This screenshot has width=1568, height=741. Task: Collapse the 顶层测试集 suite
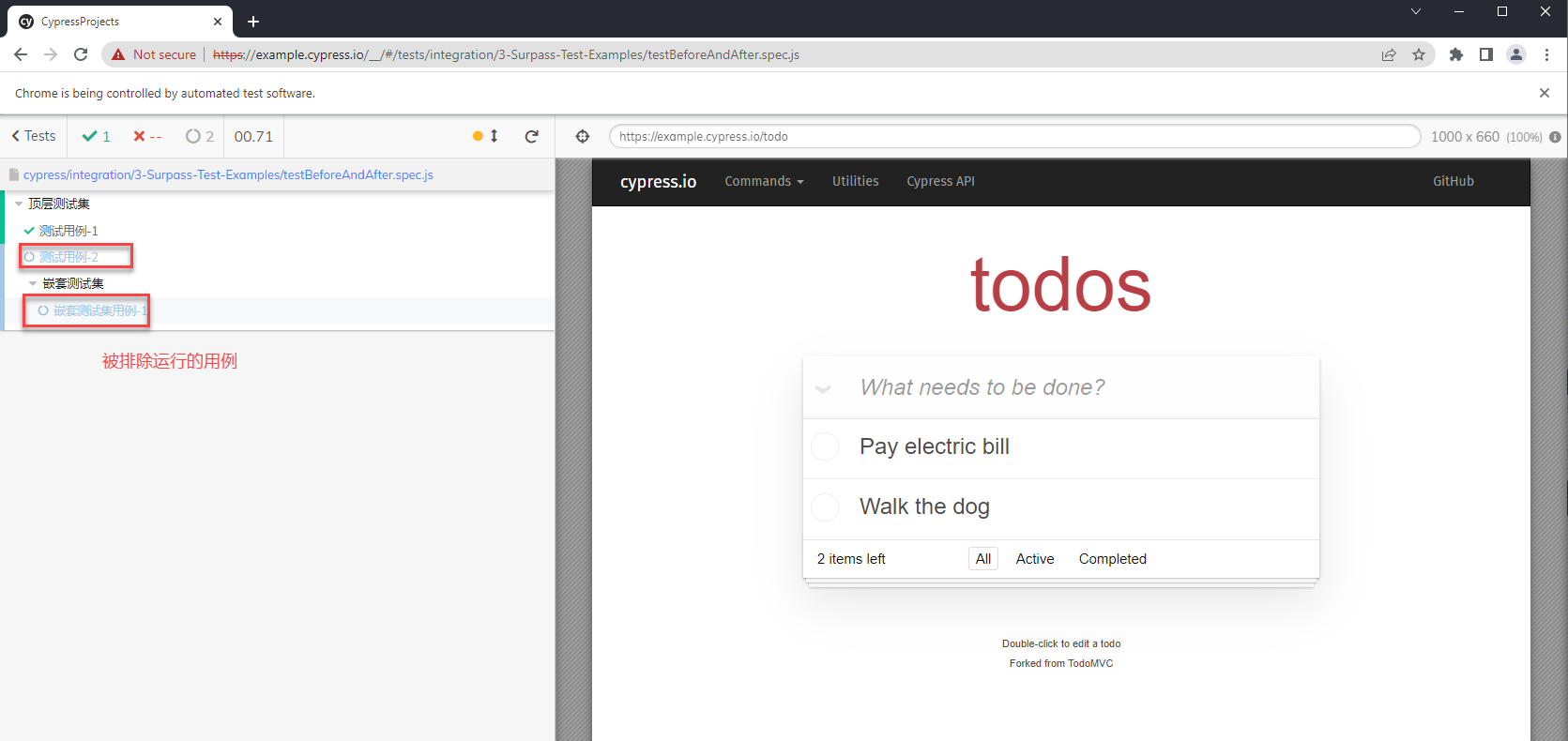[x=19, y=204]
